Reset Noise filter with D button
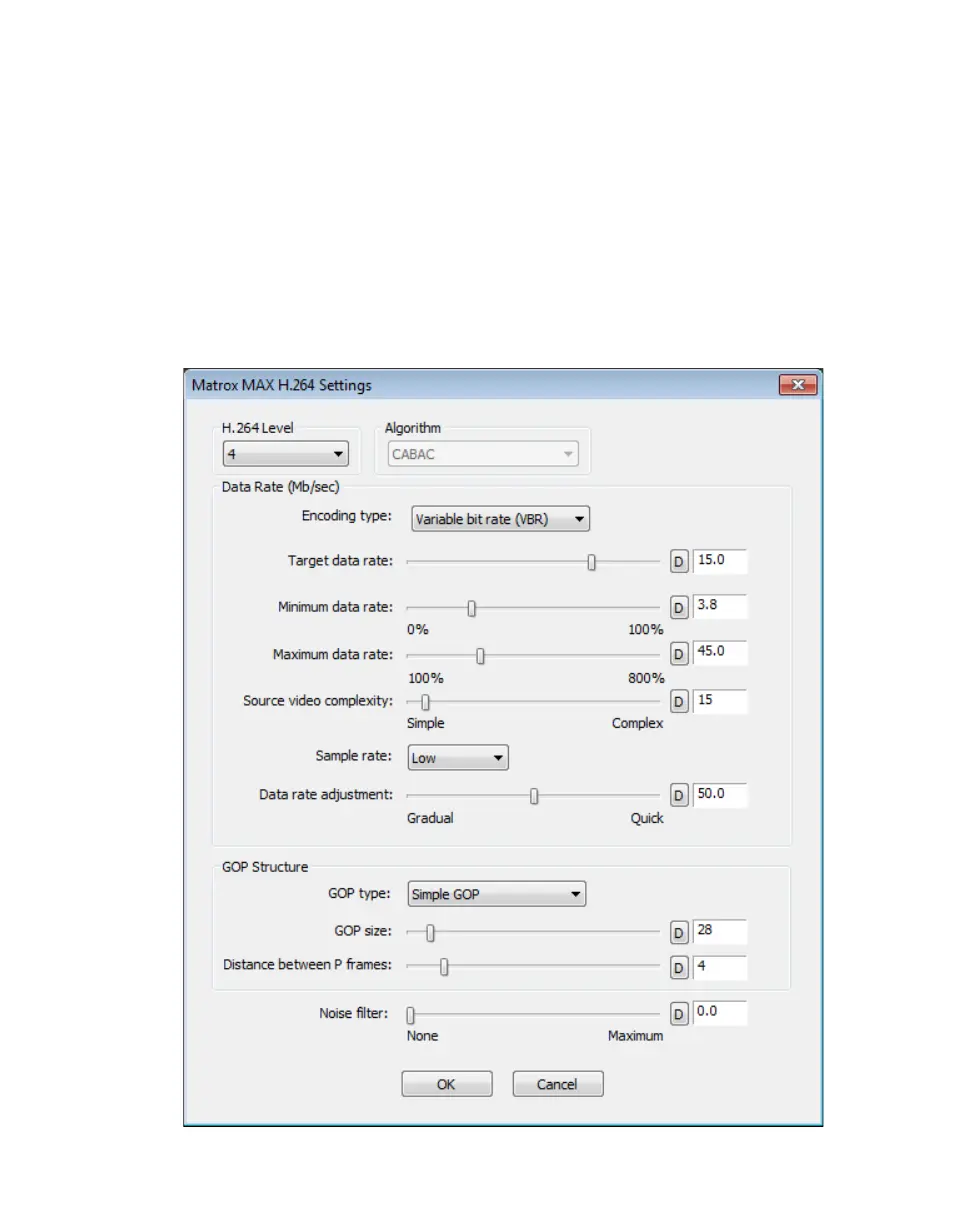Image resolution: width=972 pixels, height=1224 pixels. [678, 1013]
